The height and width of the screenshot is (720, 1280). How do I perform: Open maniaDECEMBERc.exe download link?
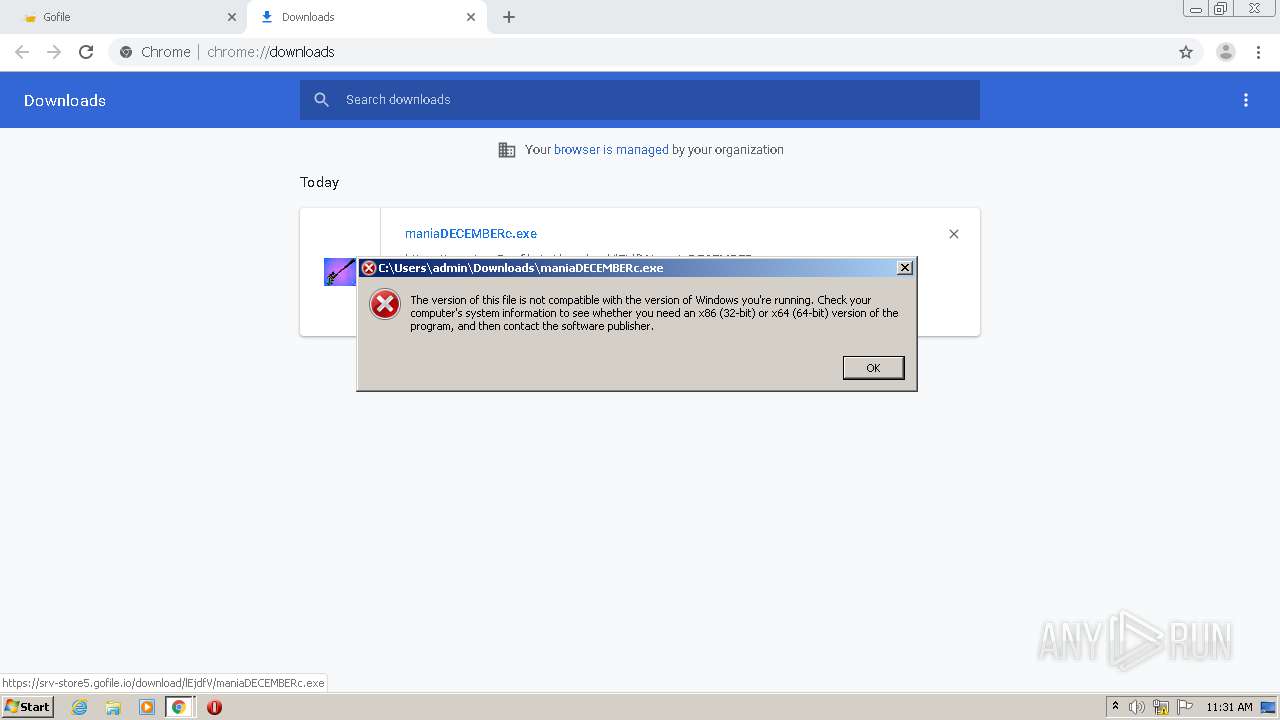(x=471, y=234)
